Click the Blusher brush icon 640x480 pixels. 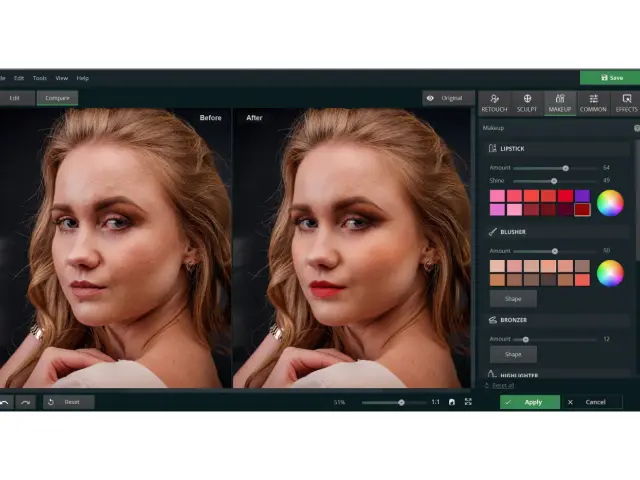493,232
